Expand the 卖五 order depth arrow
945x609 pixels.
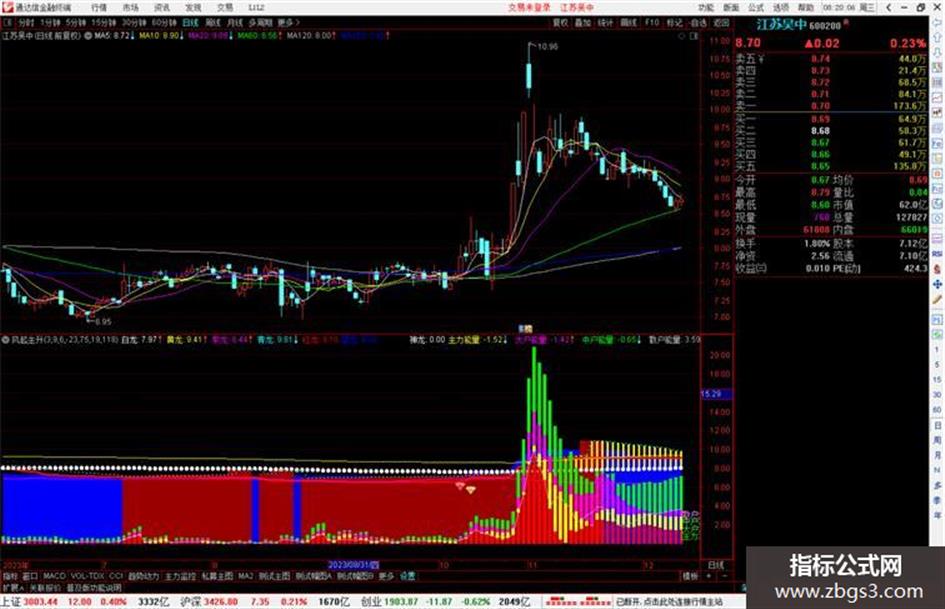(x=761, y=59)
